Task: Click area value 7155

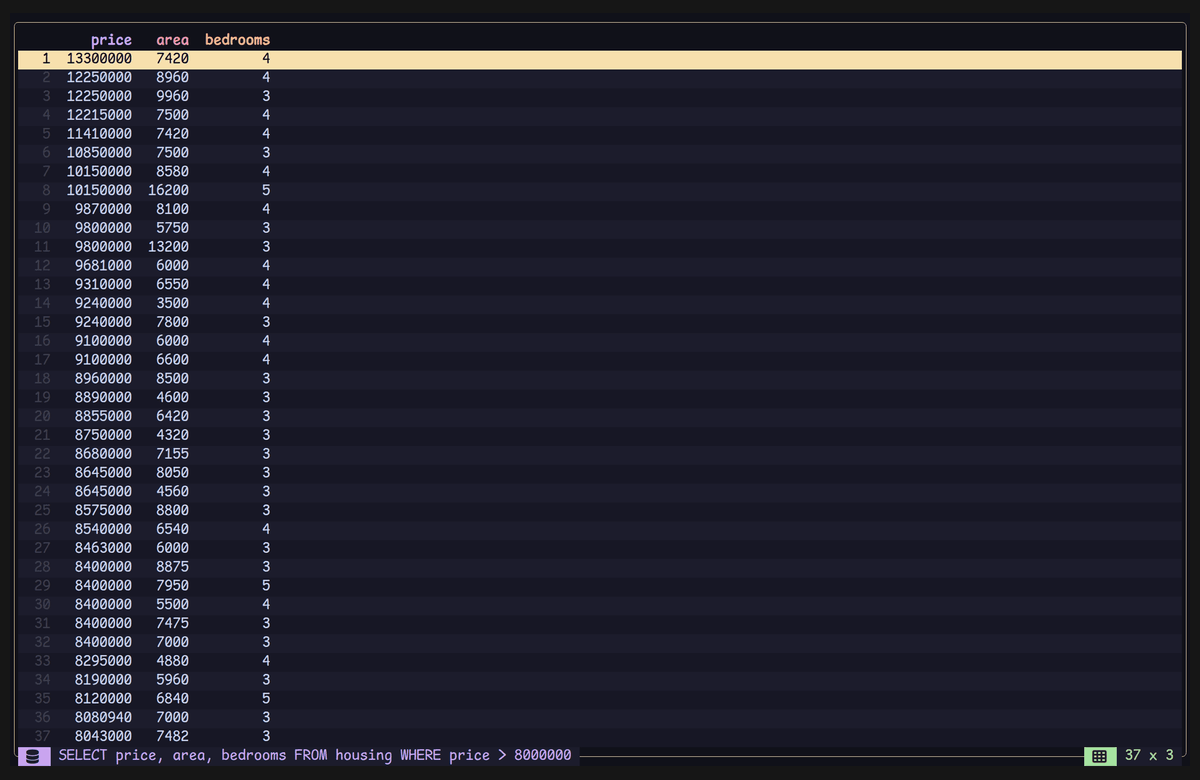Action: point(173,454)
